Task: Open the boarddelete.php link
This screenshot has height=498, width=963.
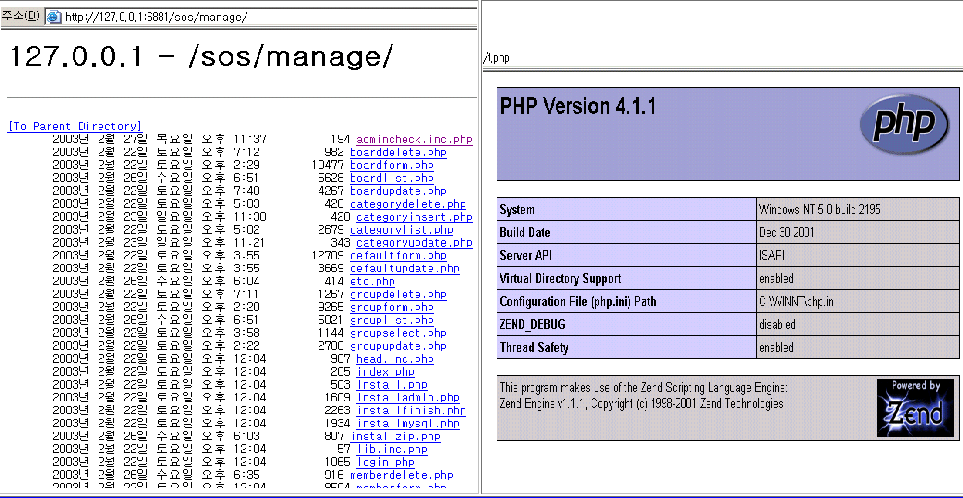Action: (x=398, y=152)
